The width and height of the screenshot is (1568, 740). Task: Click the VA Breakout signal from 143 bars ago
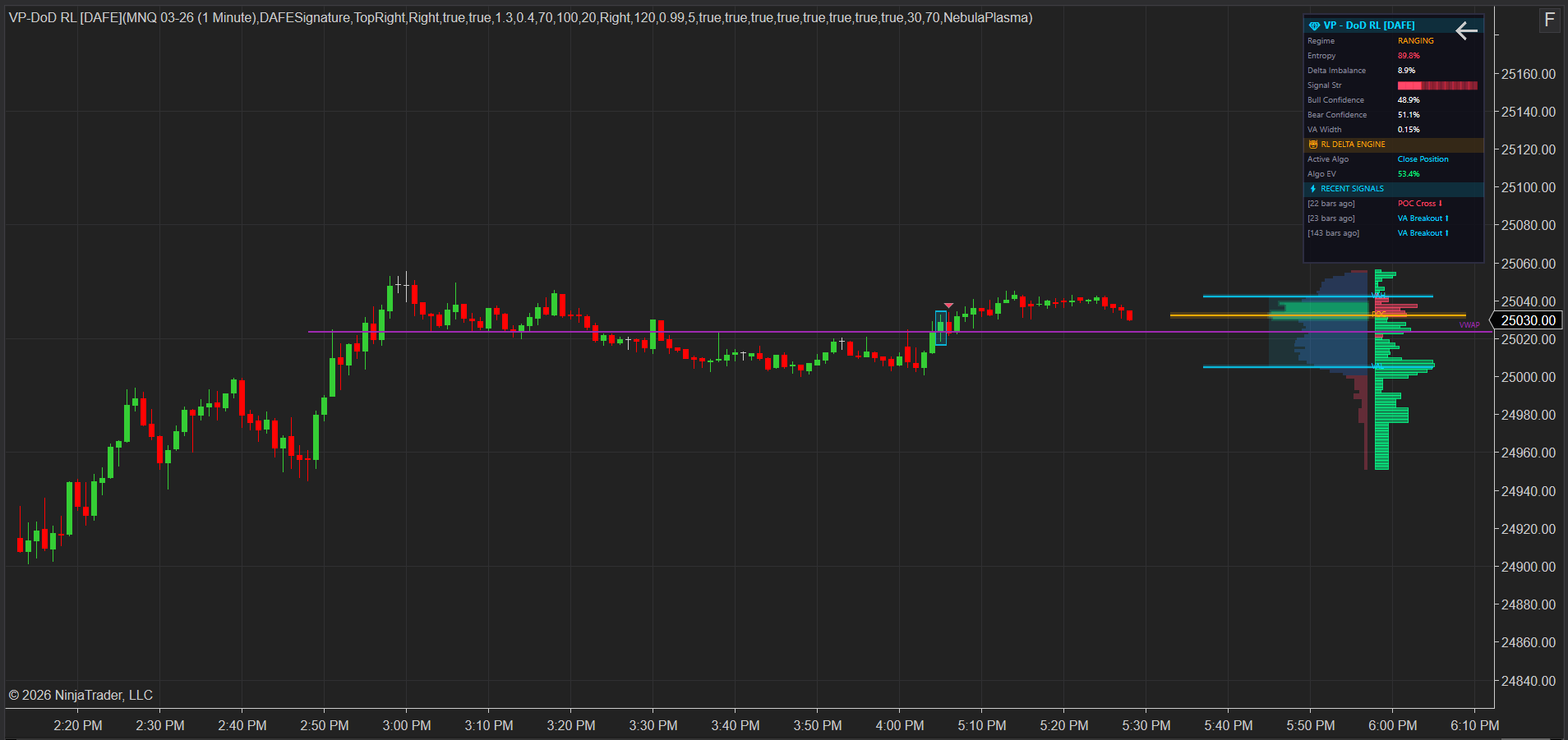pyautogui.click(x=1423, y=233)
